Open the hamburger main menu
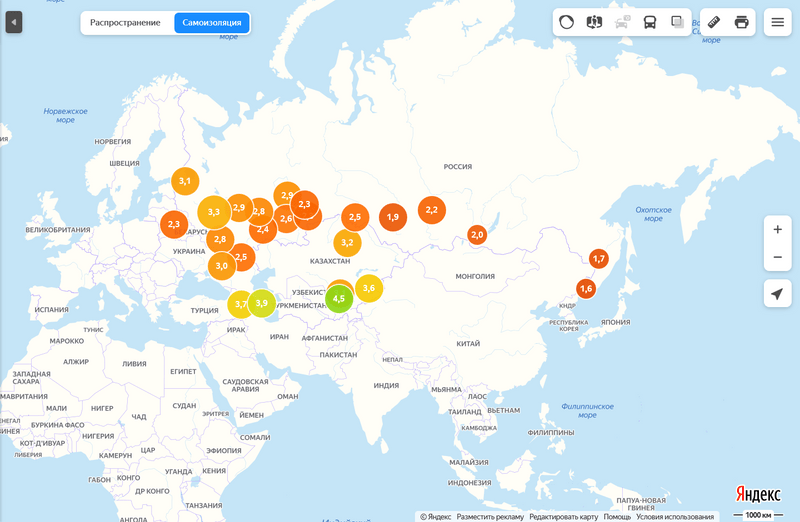The height and width of the screenshot is (522, 800). tap(778, 22)
